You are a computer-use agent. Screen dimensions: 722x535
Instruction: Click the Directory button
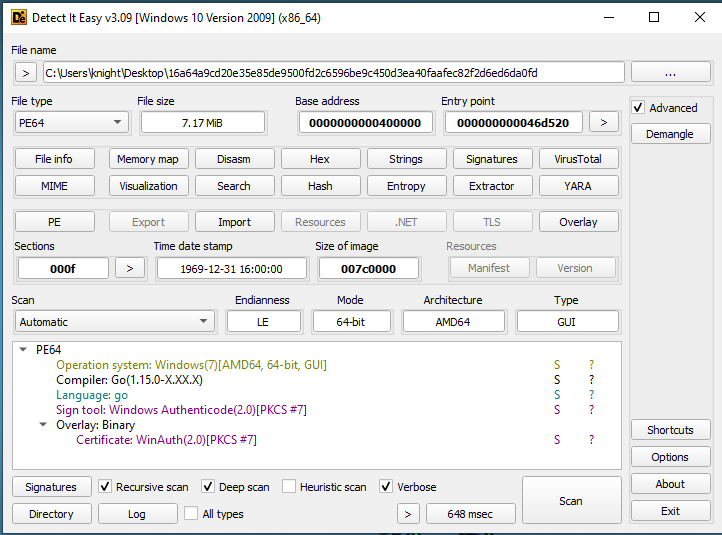click(x=52, y=514)
